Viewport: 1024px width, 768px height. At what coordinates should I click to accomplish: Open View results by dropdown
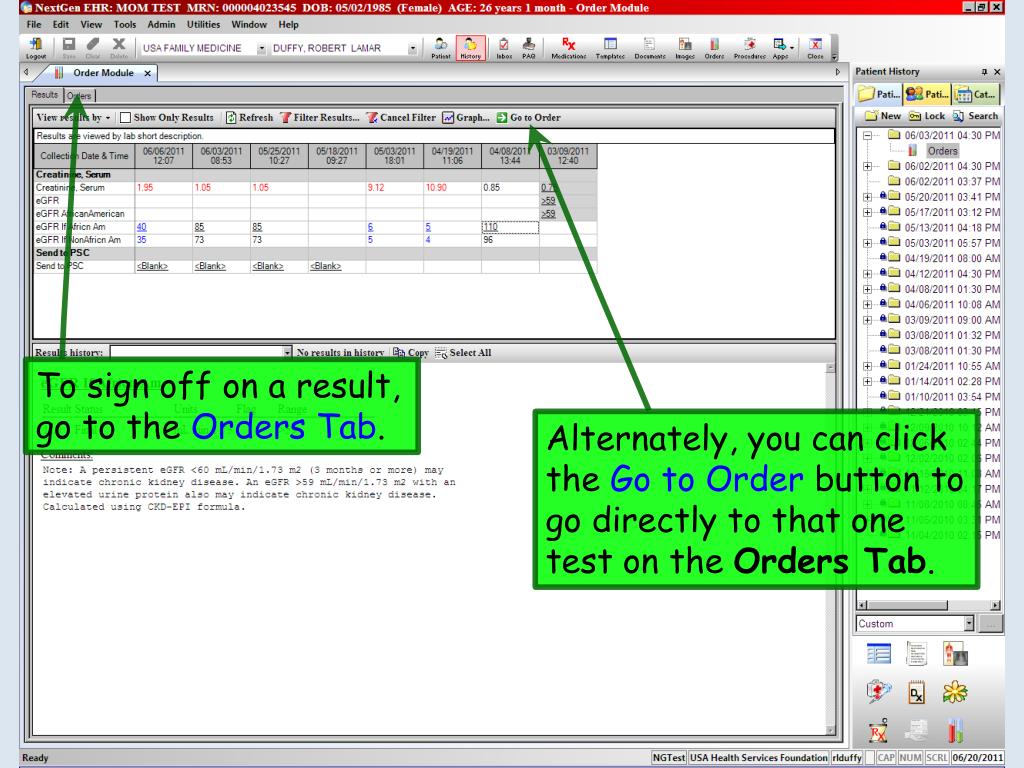(x=73, y=118)
